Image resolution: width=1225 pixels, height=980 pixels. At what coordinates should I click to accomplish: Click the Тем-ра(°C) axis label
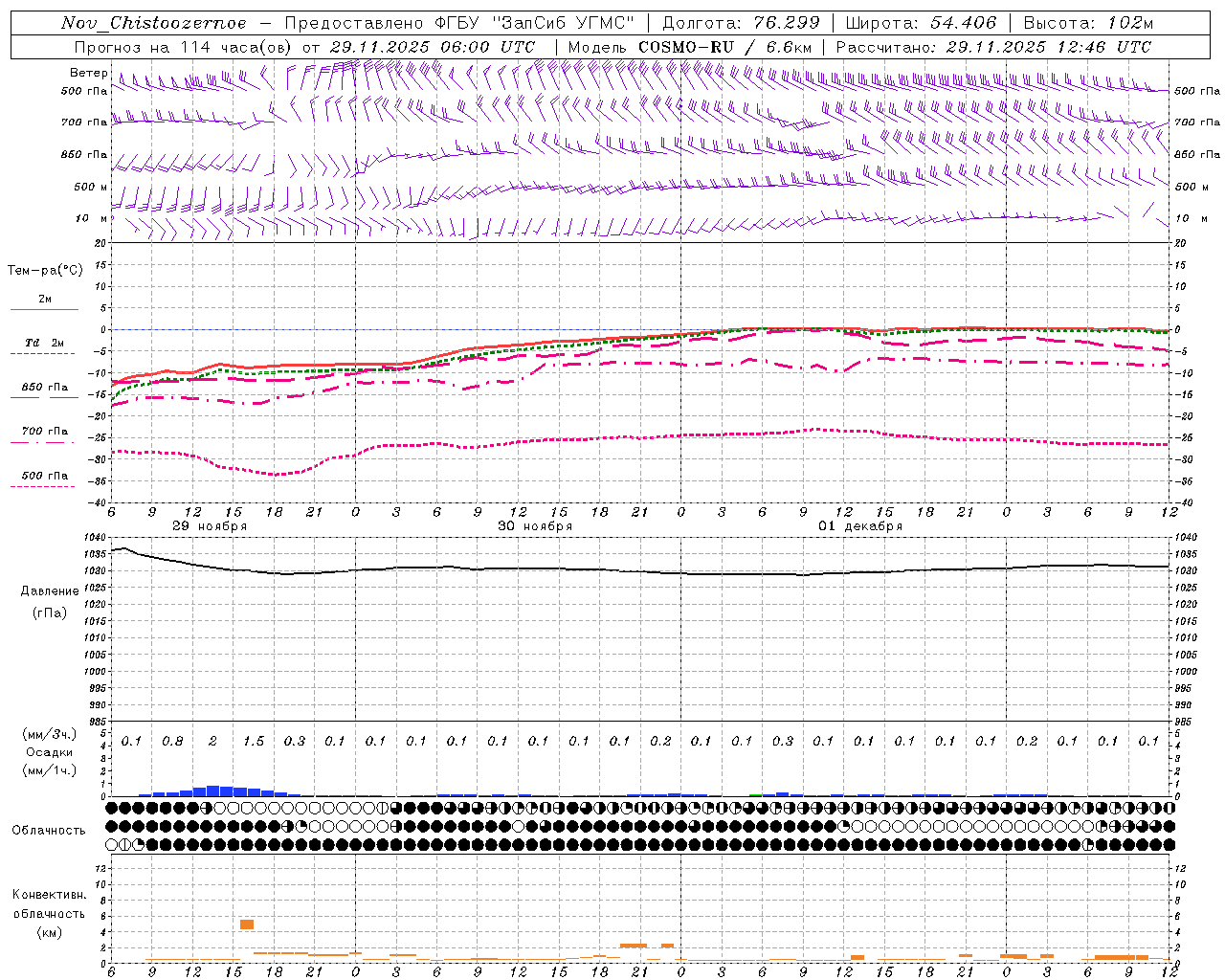click(45, 271)
